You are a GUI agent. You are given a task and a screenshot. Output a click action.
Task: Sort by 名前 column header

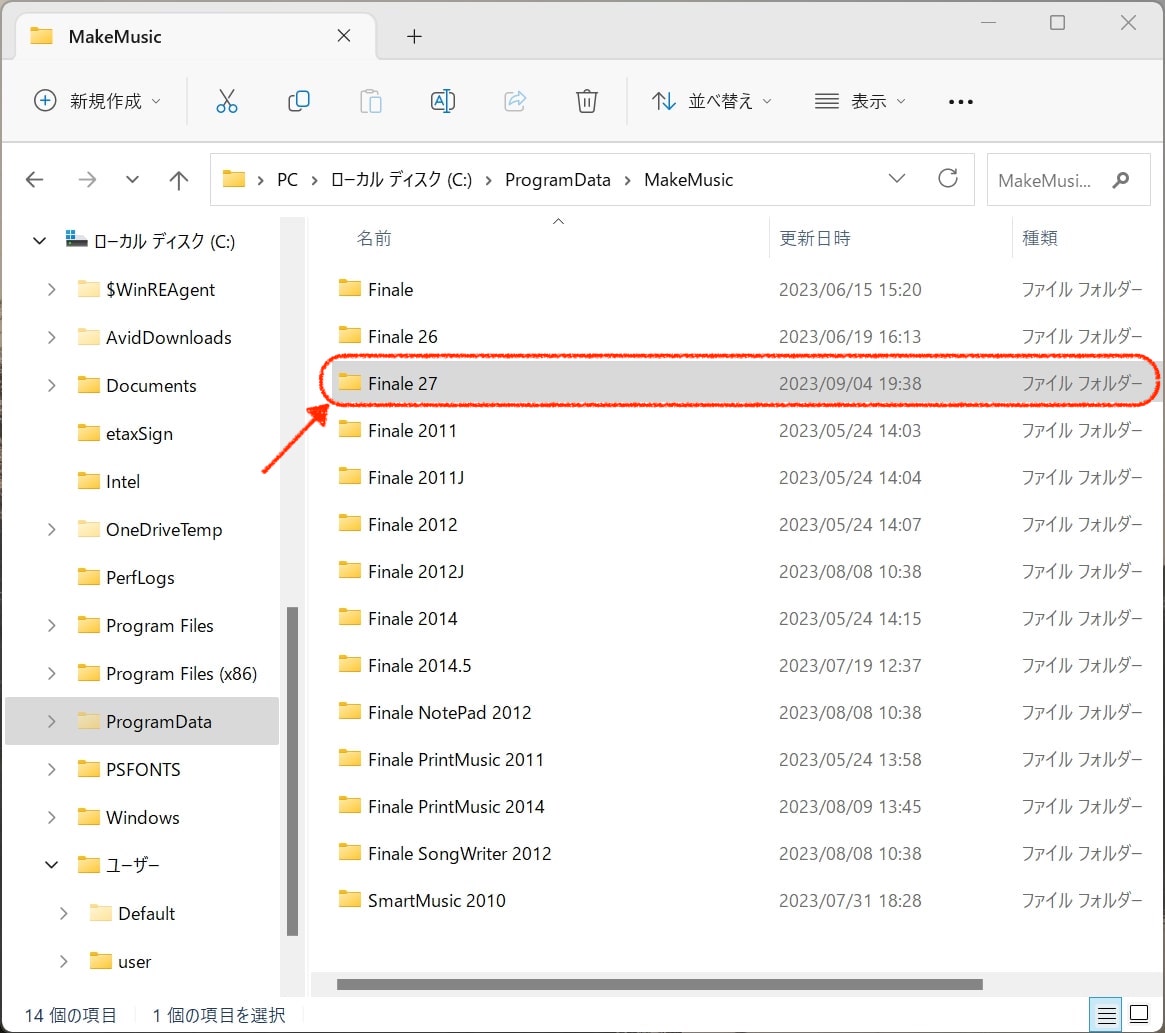[x=374, y=238]
